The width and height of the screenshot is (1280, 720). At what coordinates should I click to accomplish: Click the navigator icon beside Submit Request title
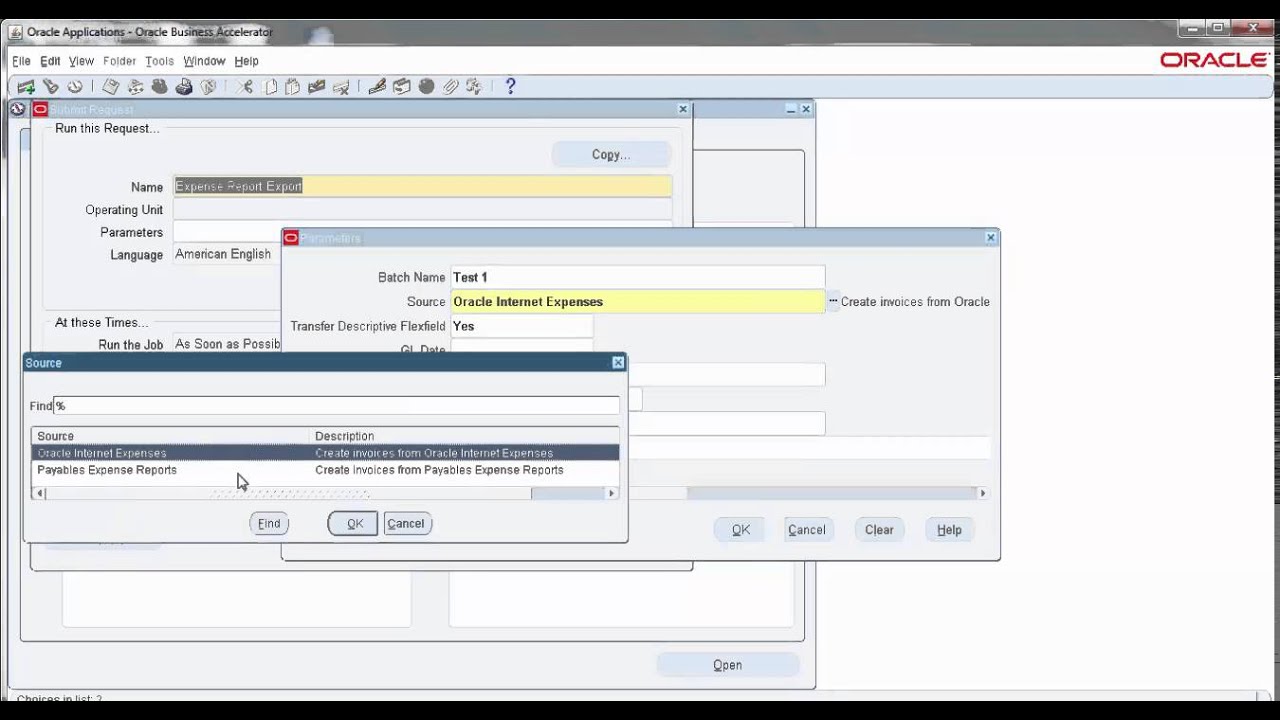[17, 109]
